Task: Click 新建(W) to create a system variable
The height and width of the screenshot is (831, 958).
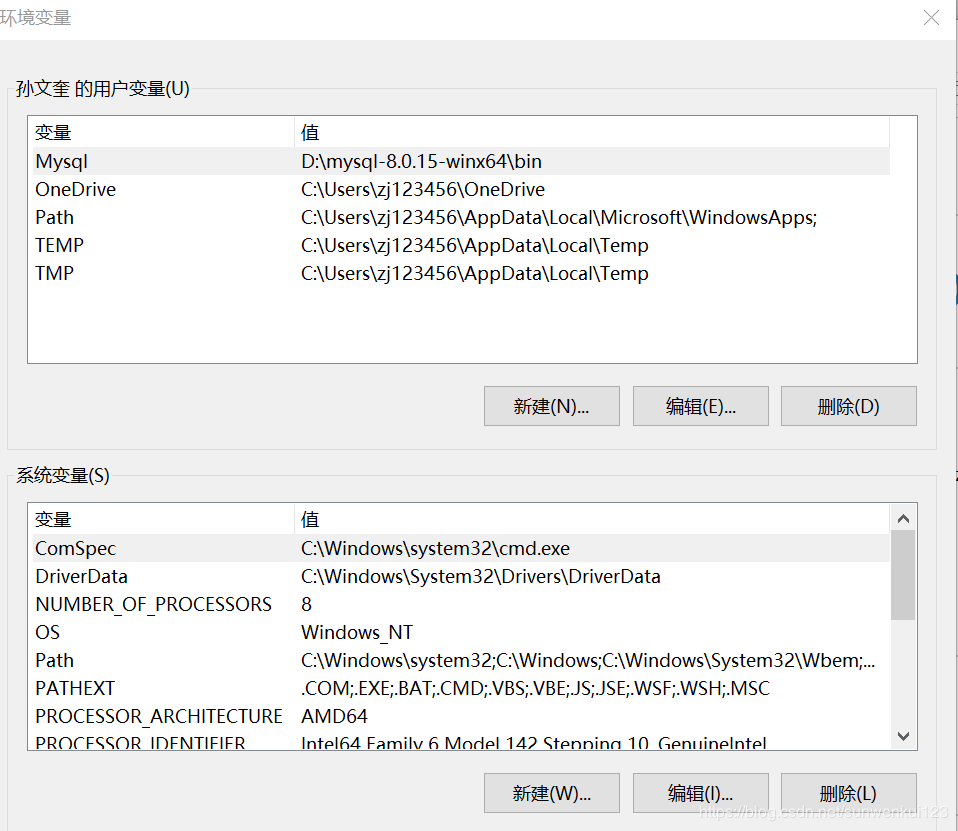Action: click(x=551, y=792)
